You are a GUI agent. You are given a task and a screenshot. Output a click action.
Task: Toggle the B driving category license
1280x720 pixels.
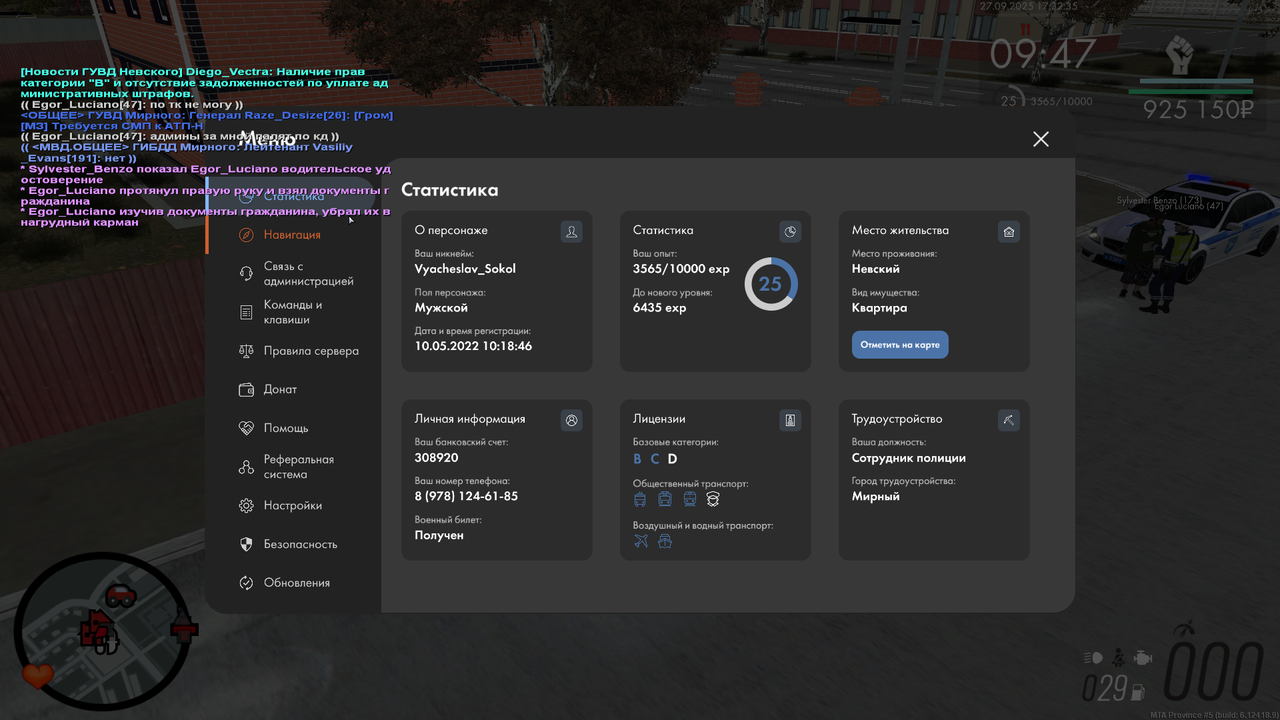coord(637,458)
